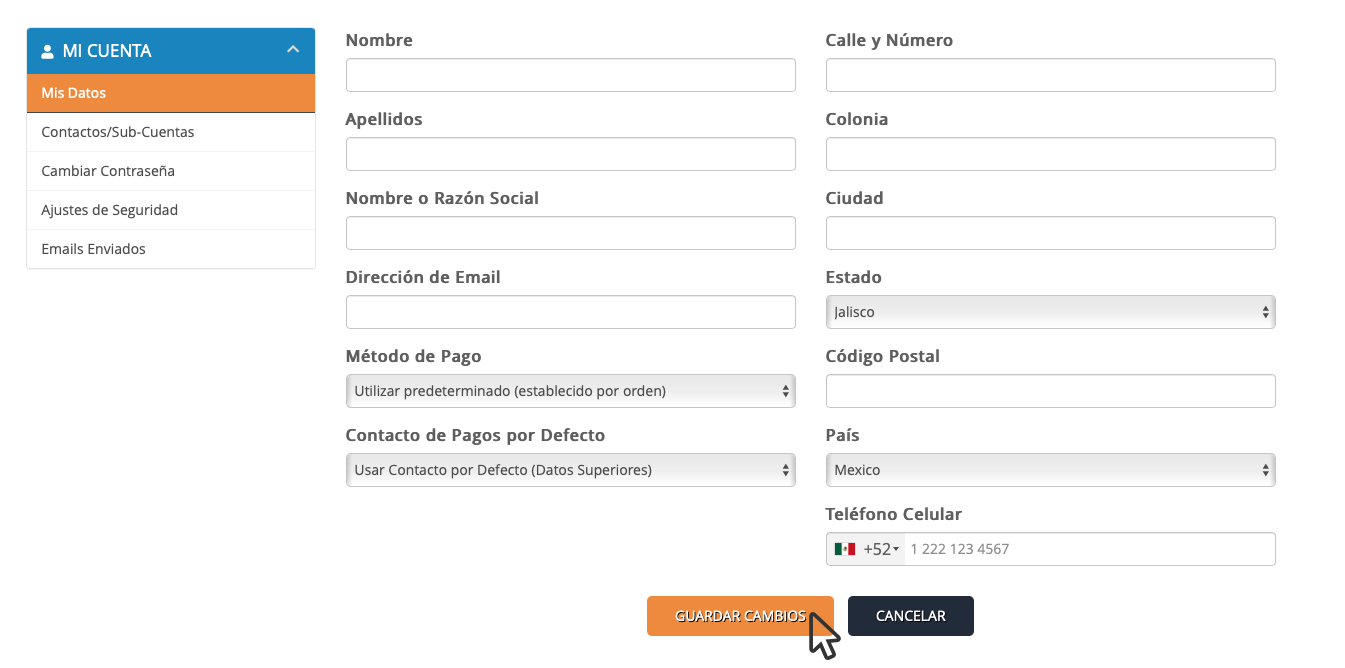1345x668 pixels.
Task: Open the País dropdown showing Mexico
Action: click(1050, 470)
